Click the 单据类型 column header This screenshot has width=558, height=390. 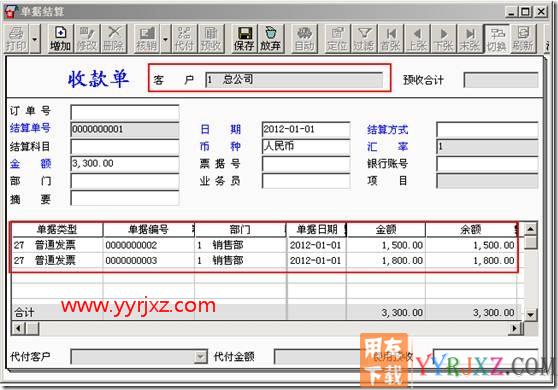(57, 230)
